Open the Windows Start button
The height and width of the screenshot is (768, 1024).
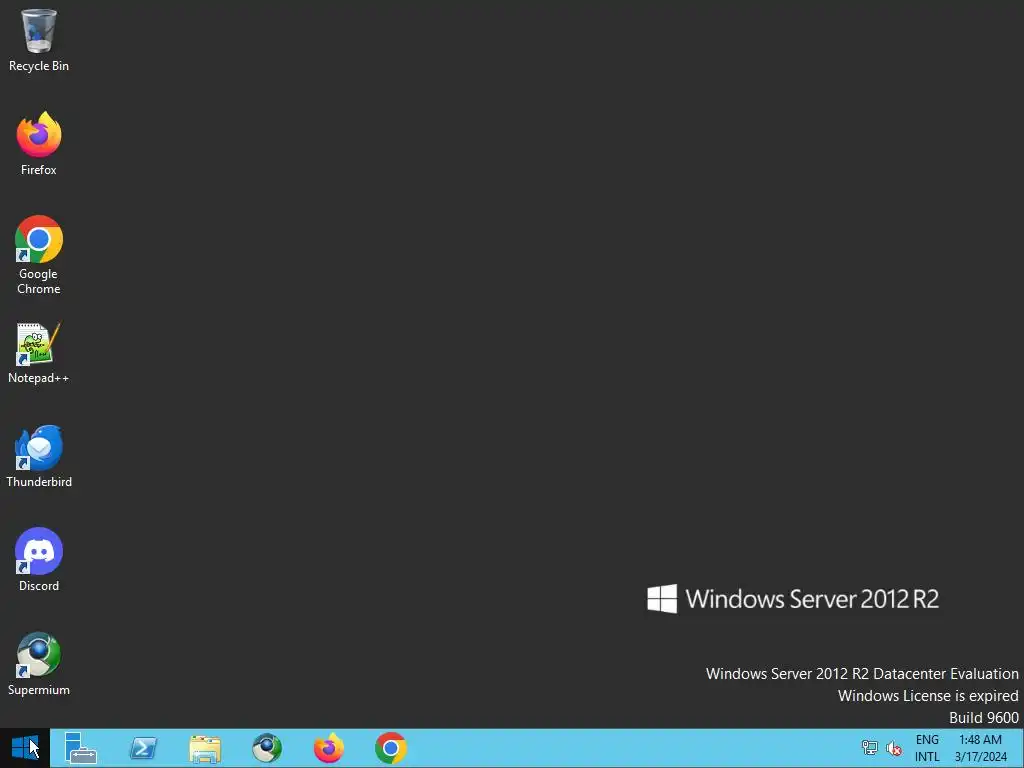point(25,748)
